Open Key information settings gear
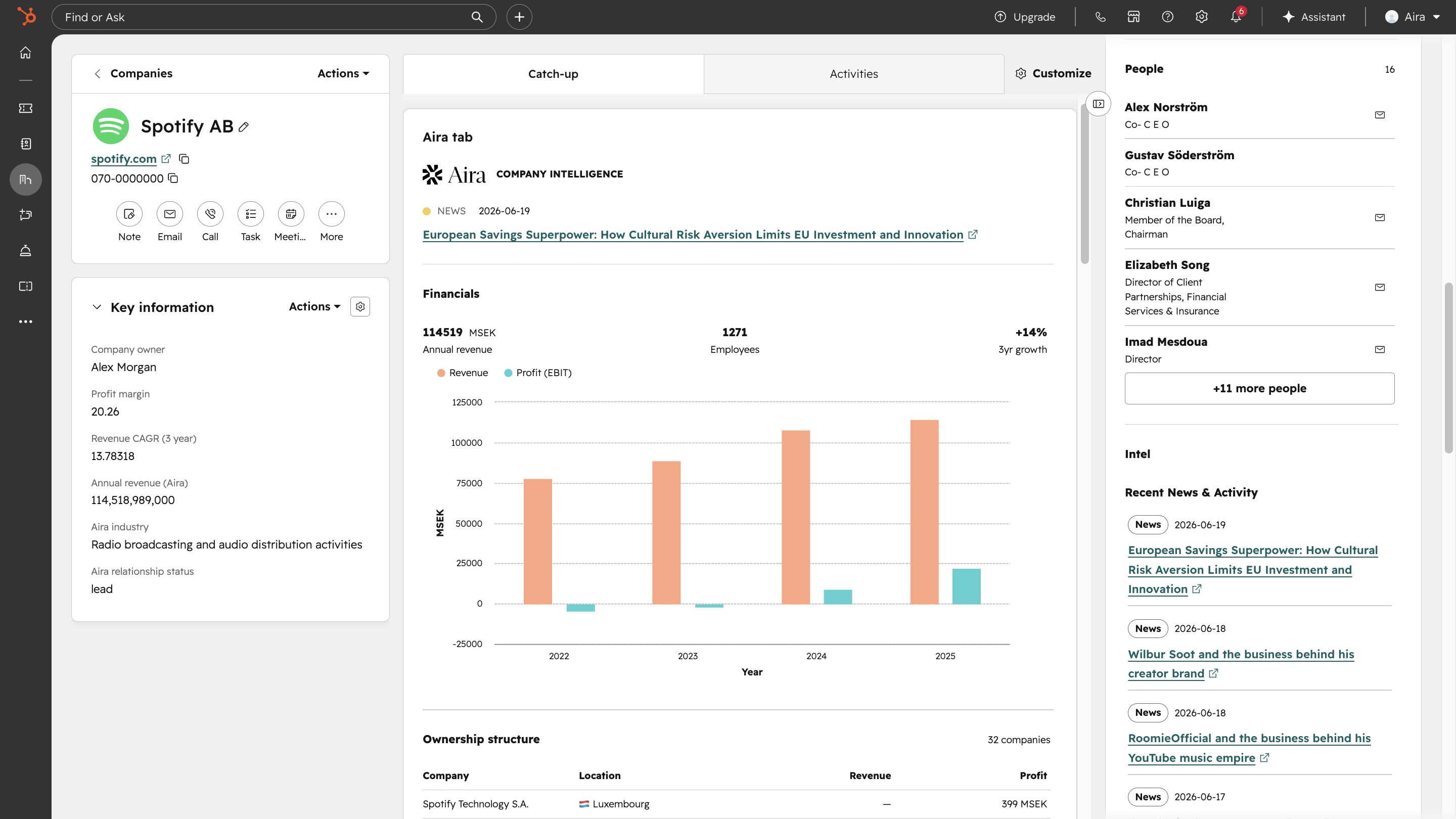Image resolution: width=1456 pixels, height=819 pixels. pos(360,306)
